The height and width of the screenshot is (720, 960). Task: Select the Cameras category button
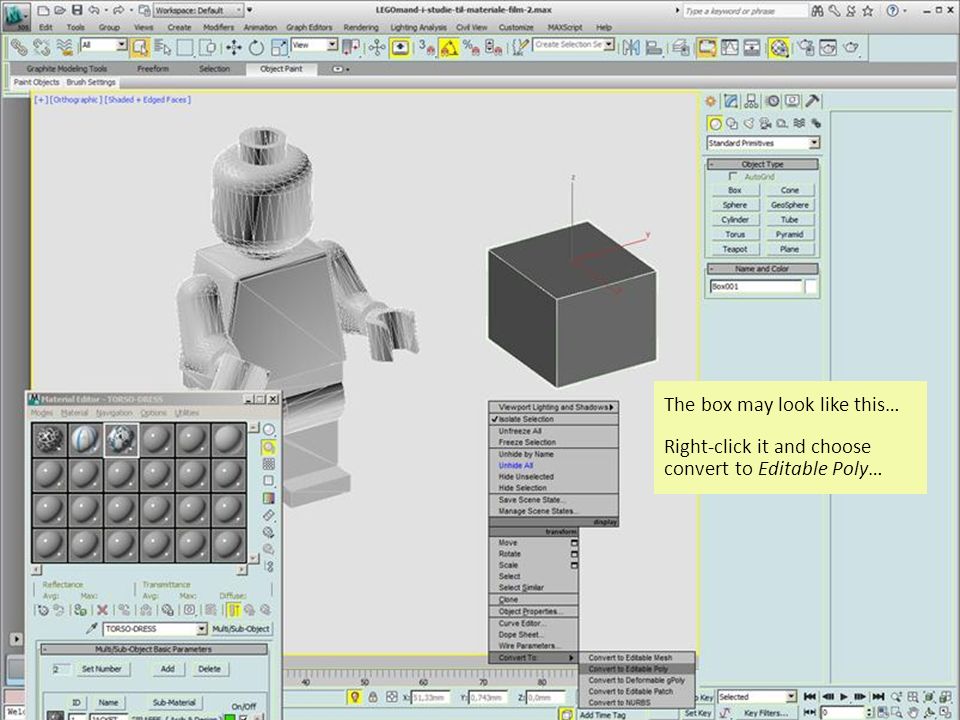coord(765,124)
